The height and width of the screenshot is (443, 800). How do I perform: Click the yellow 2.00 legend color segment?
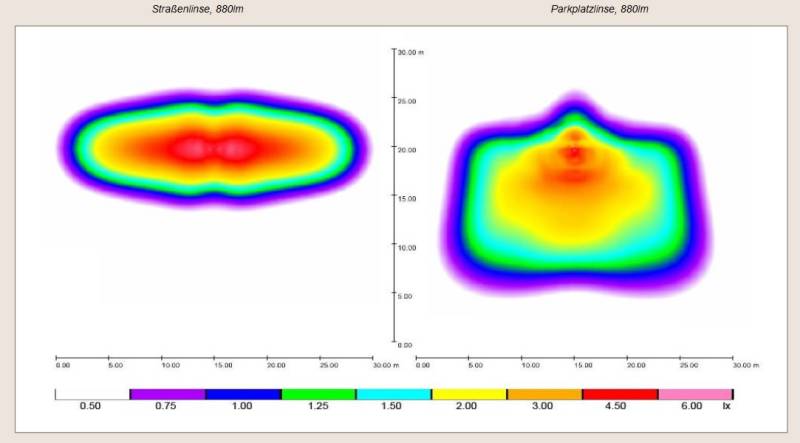(469, 394)
